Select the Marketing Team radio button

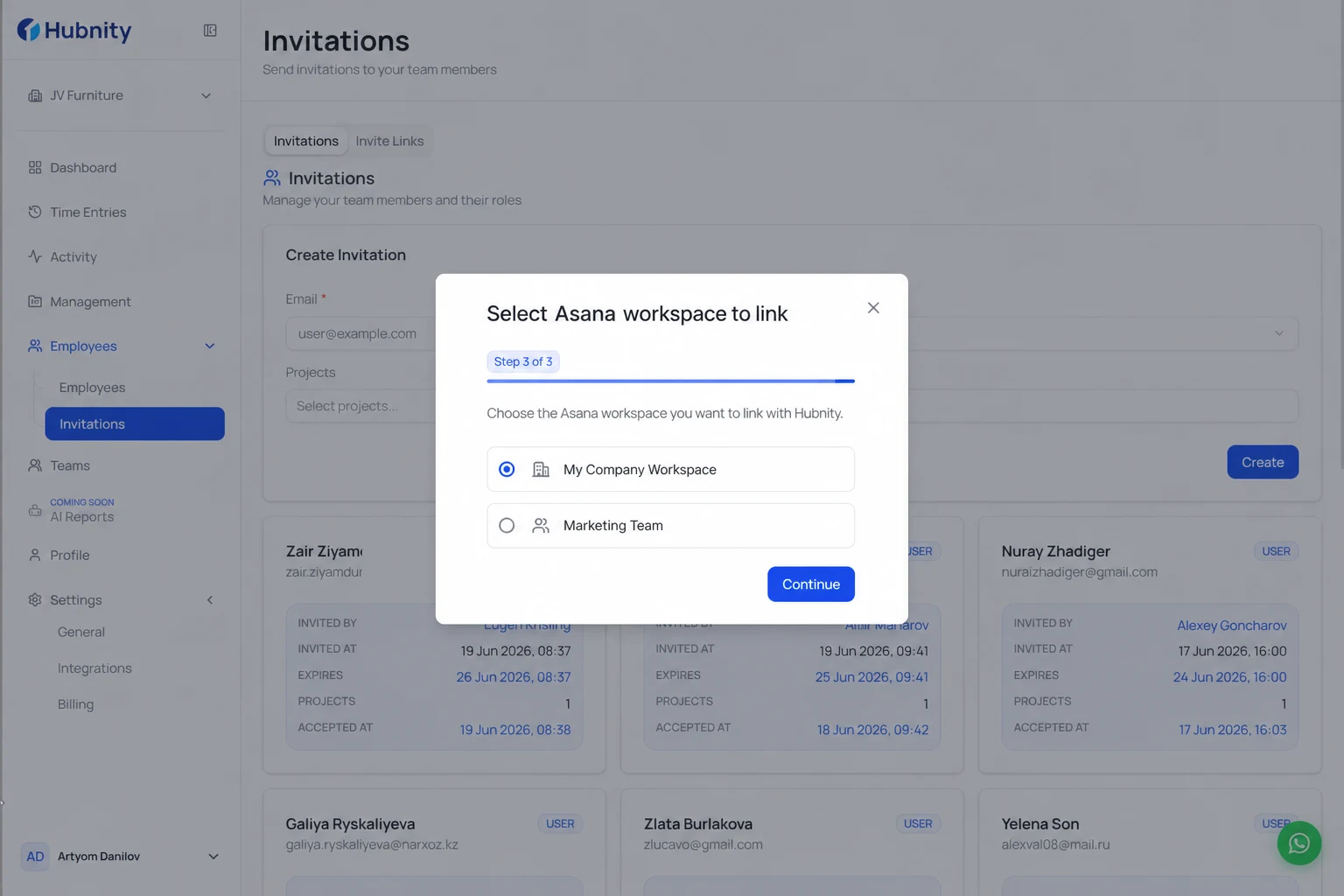pos(507,525)
